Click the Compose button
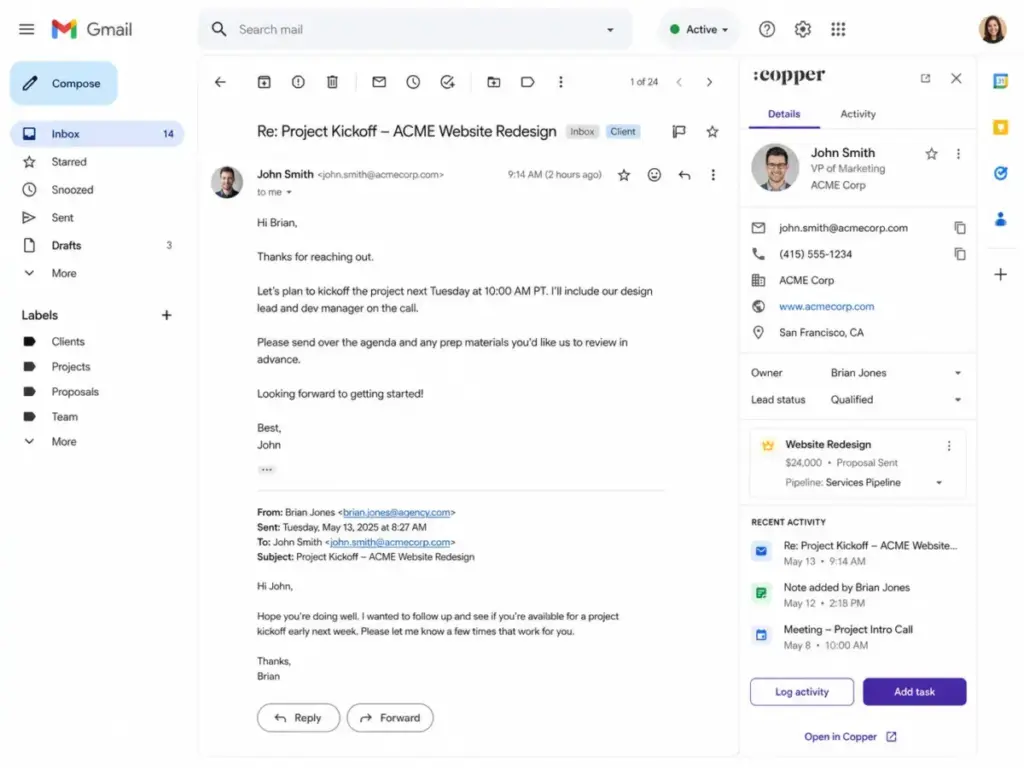This screenshot has width=1024, height=768. (x=63, y=84)
